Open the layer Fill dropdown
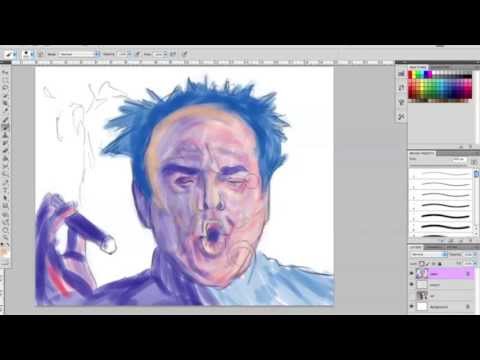Viewport: 480px width, 360px height. 476,264
